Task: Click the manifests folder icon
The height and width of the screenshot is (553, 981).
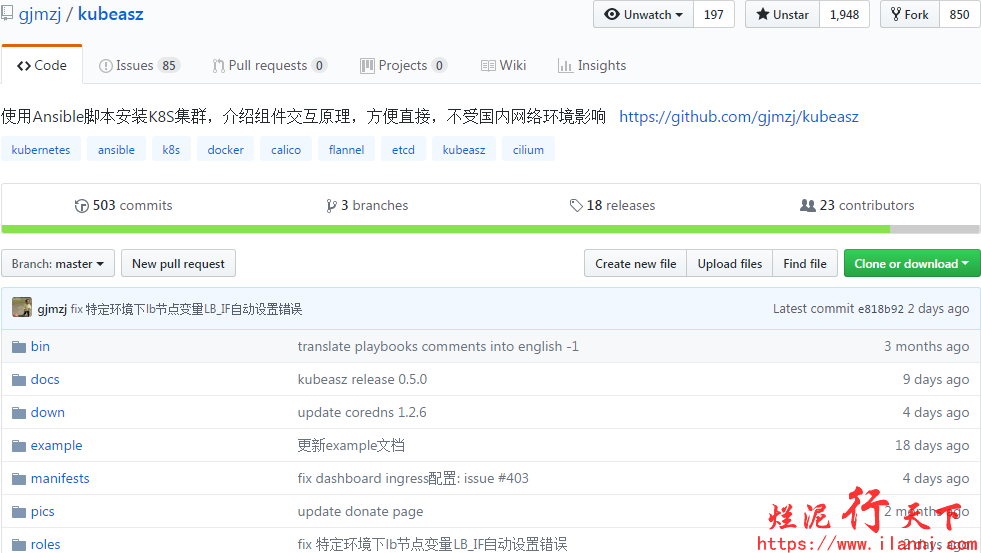Action: click(x=18, y=479)
